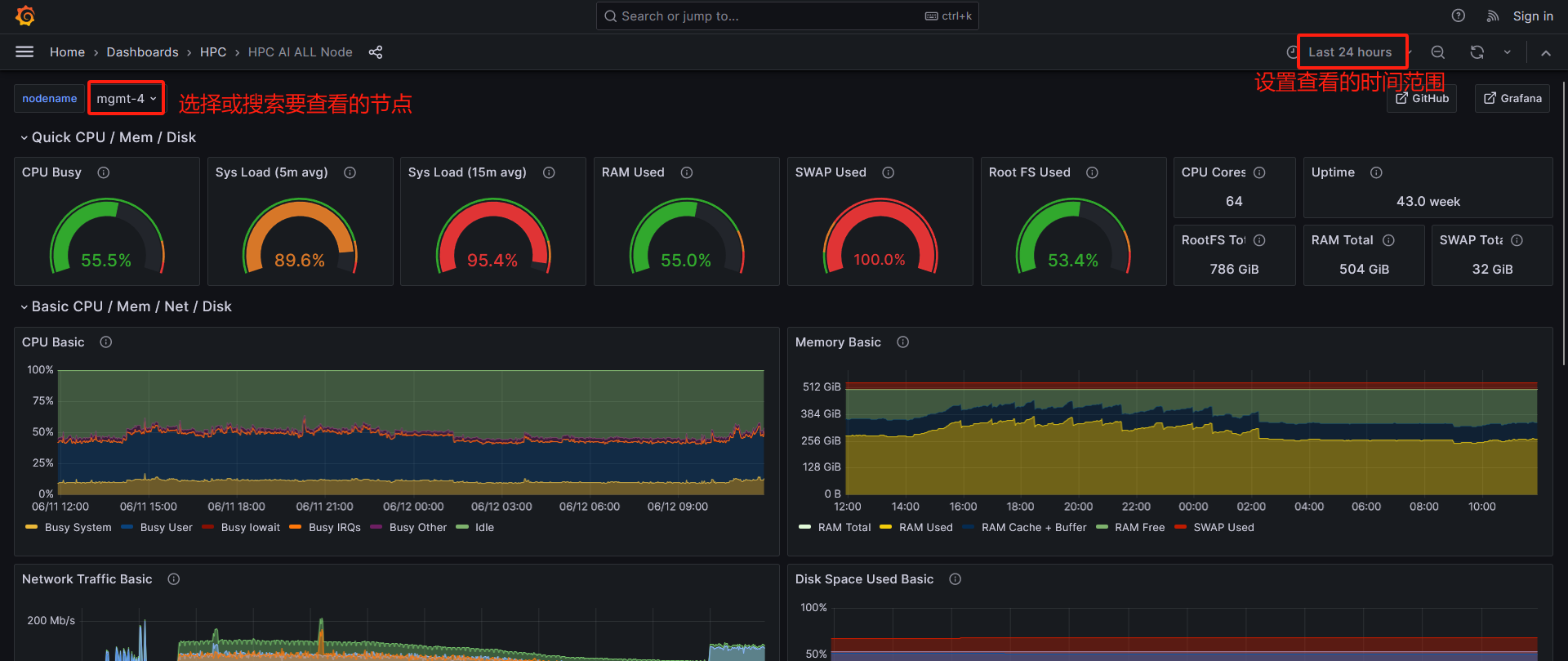
Task: Click the nodename variable label
Action: coord(49,99)
